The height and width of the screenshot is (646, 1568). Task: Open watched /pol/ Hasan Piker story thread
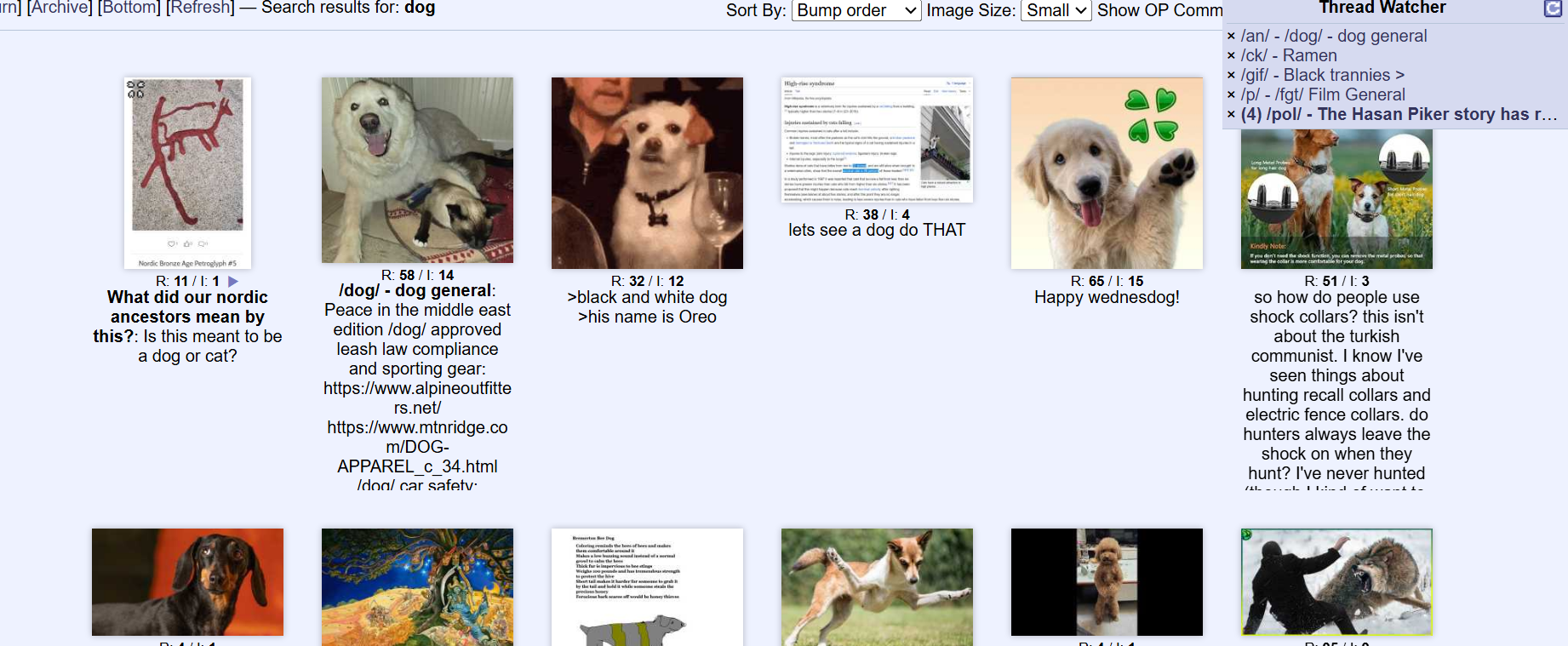1399,114
